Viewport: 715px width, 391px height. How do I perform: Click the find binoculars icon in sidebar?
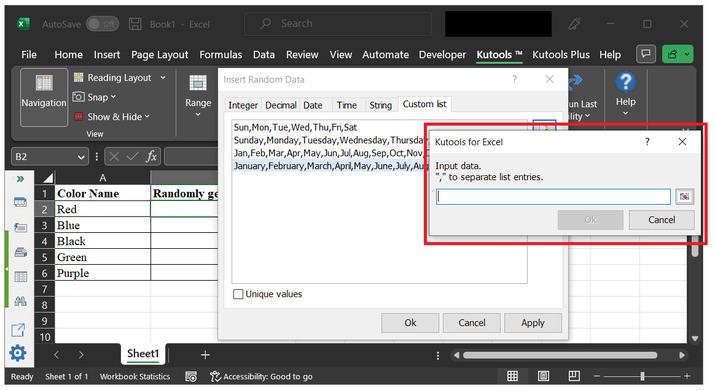pos(20,302)
